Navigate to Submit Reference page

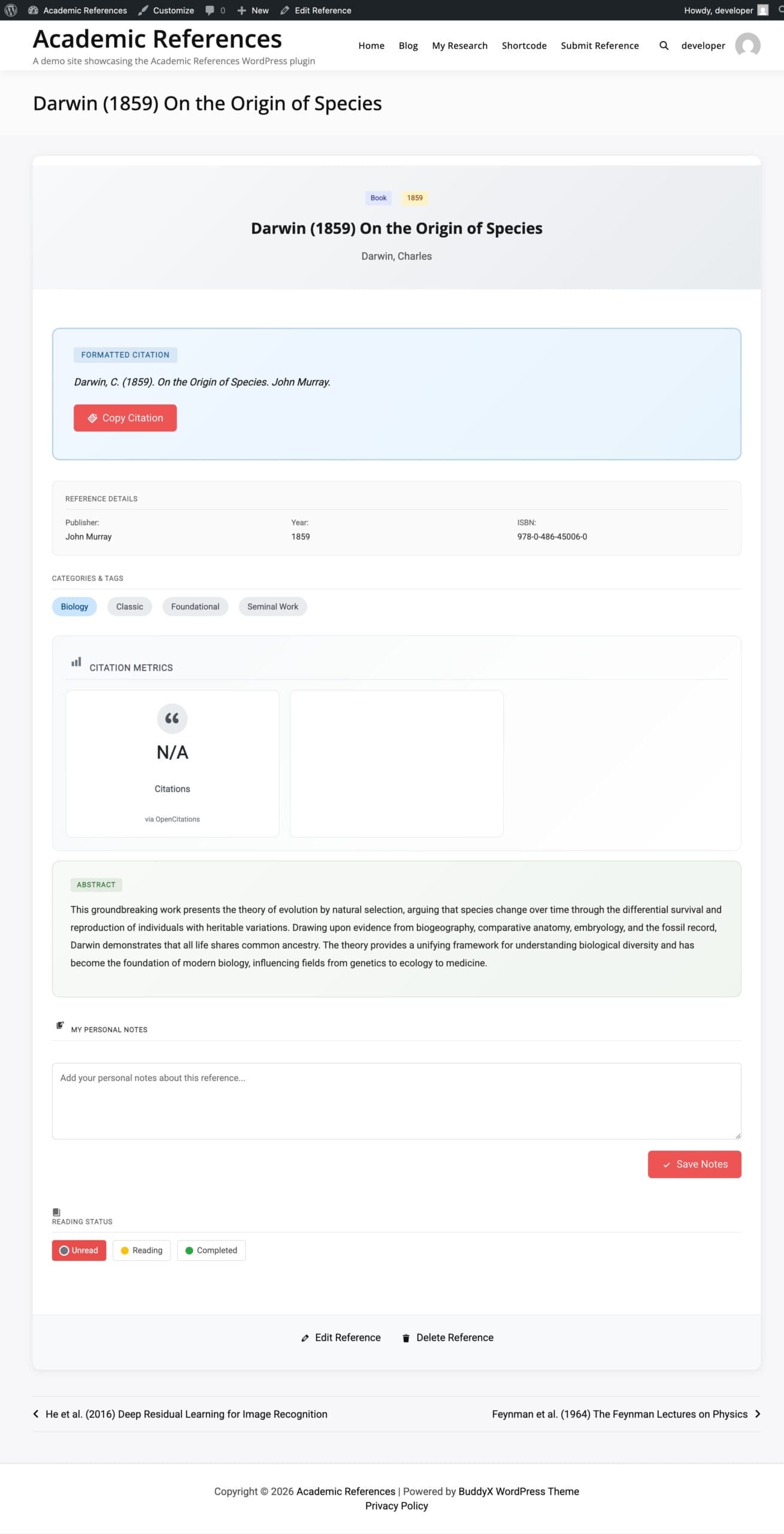coord(600,46)
